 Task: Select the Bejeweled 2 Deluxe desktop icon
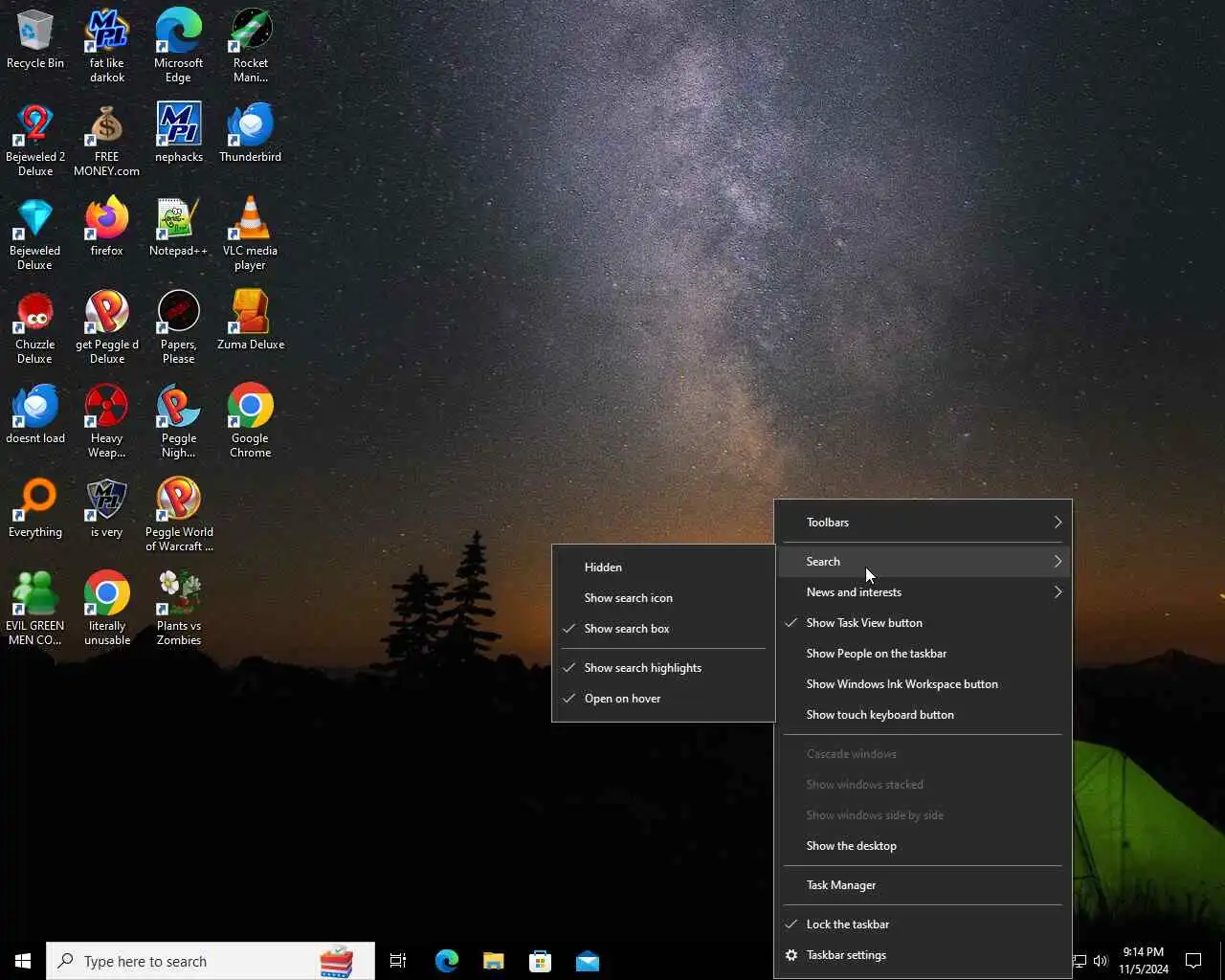[x=35, y=140]
